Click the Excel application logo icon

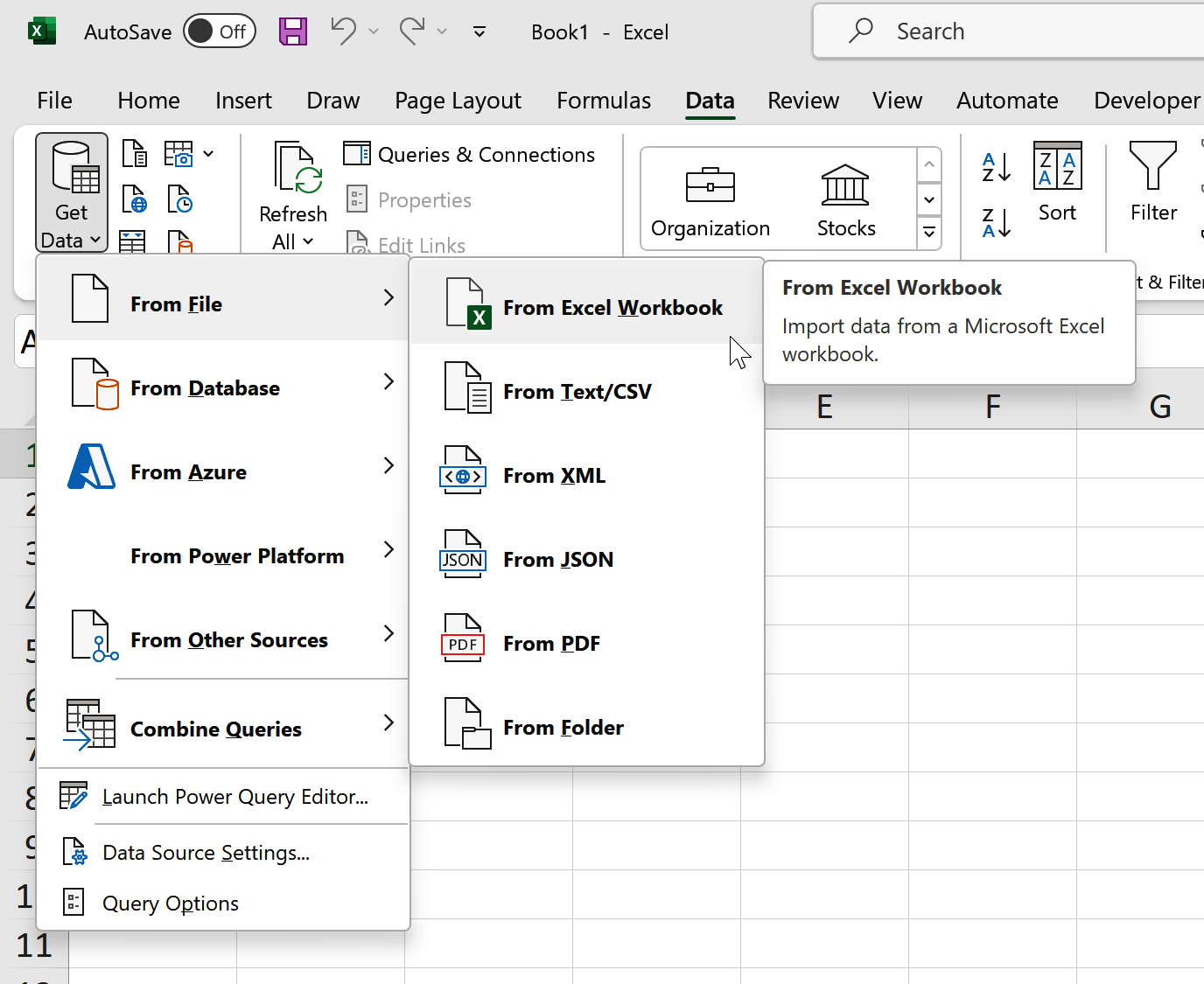pyautogui.click(x=41, y=31)
